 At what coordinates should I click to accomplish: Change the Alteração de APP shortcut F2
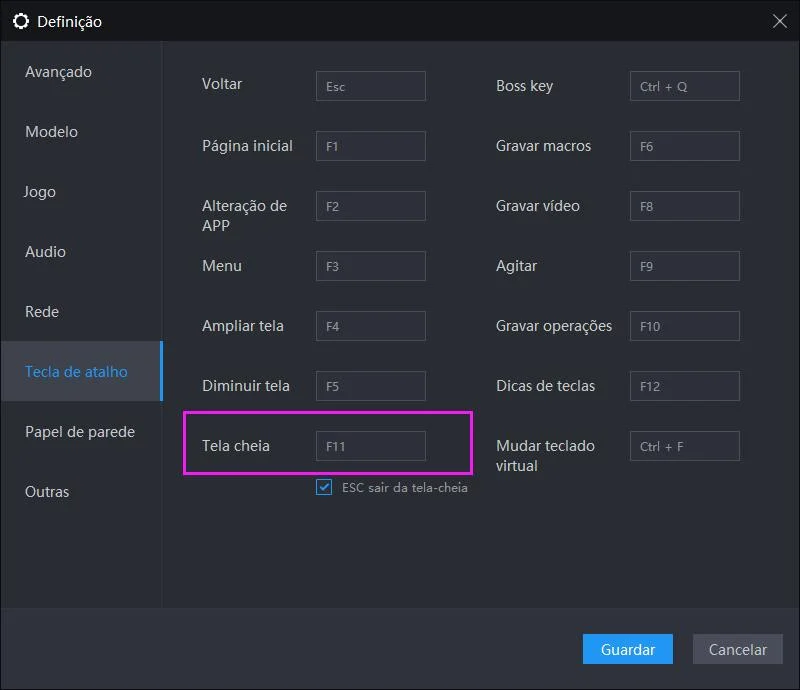pyautogui.click(x=370, y=206)
